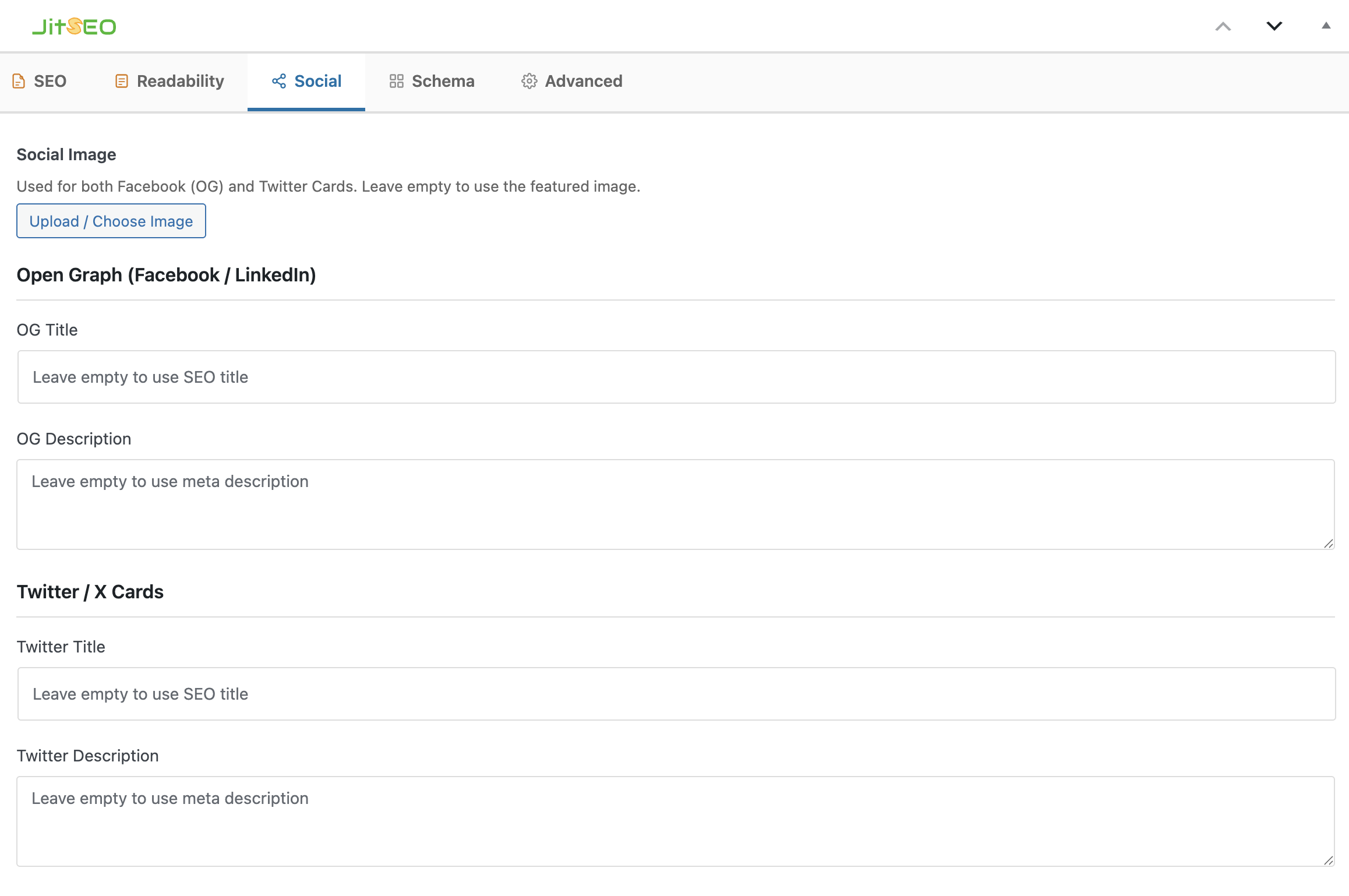Grab the OG Description resize handle
The height and width of the screenshot is (896, 1349).
point(1328,544)
